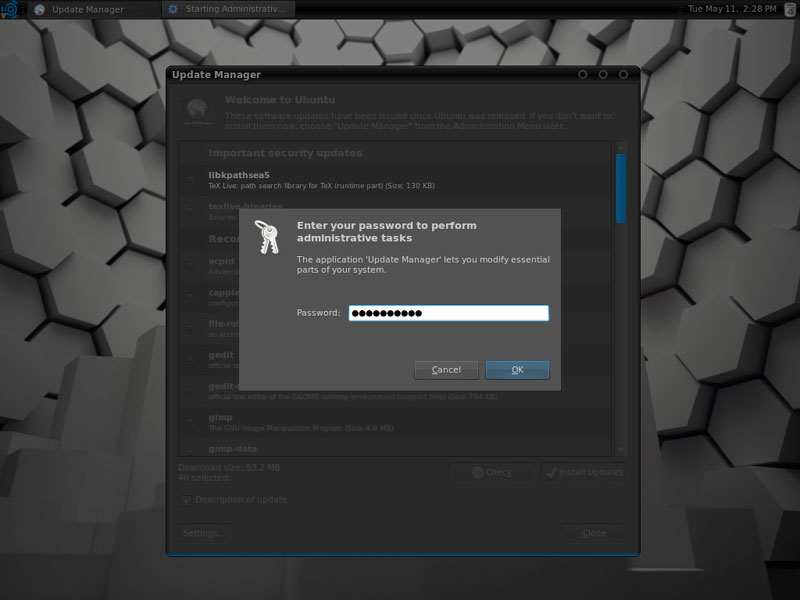
Task: Click the Update Manager globe header icon
Action: (x=197, y=112)
